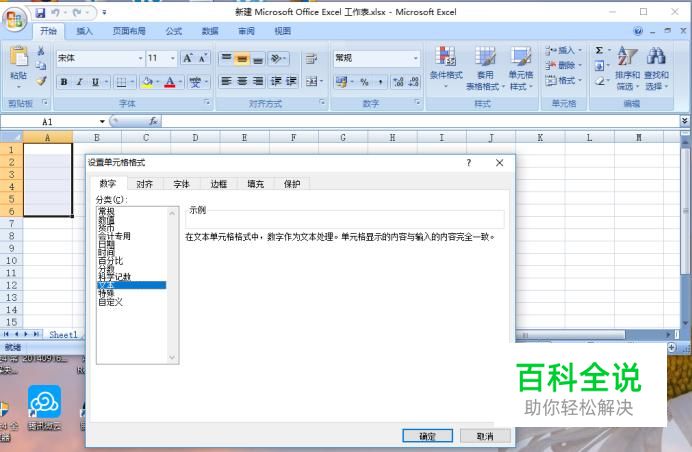Click the Excel help question mark icon
This screenshot has width=692, height=452.
638,31
